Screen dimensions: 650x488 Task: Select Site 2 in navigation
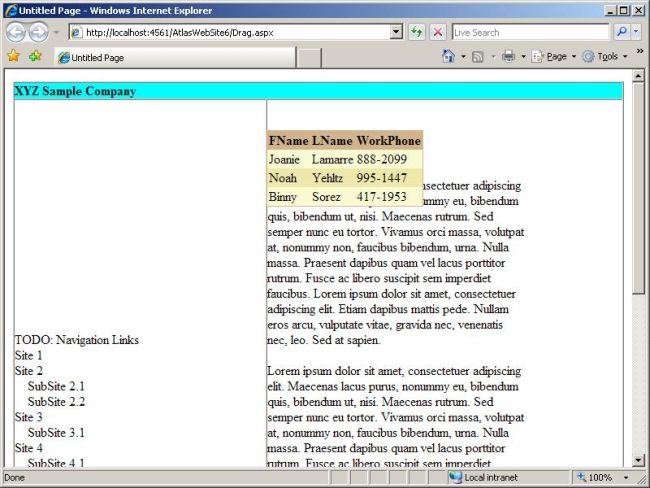(29, 371)
